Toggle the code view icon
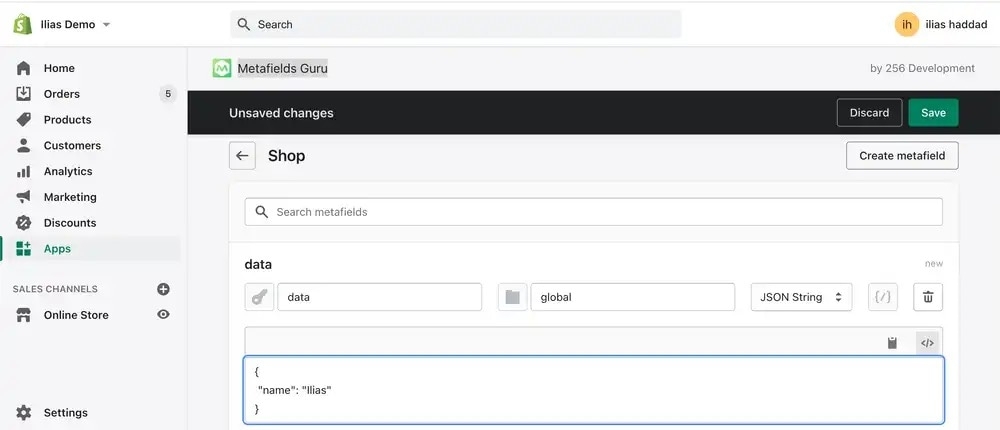Image resolution: width=1000 pixels, height=430 pixels. [927, 343]
